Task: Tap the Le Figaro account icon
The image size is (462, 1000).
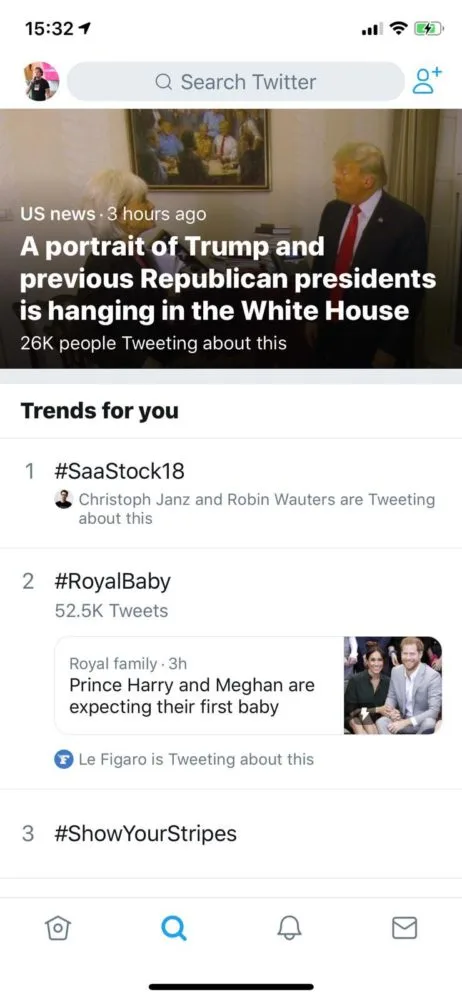Action: coord(63,760)
